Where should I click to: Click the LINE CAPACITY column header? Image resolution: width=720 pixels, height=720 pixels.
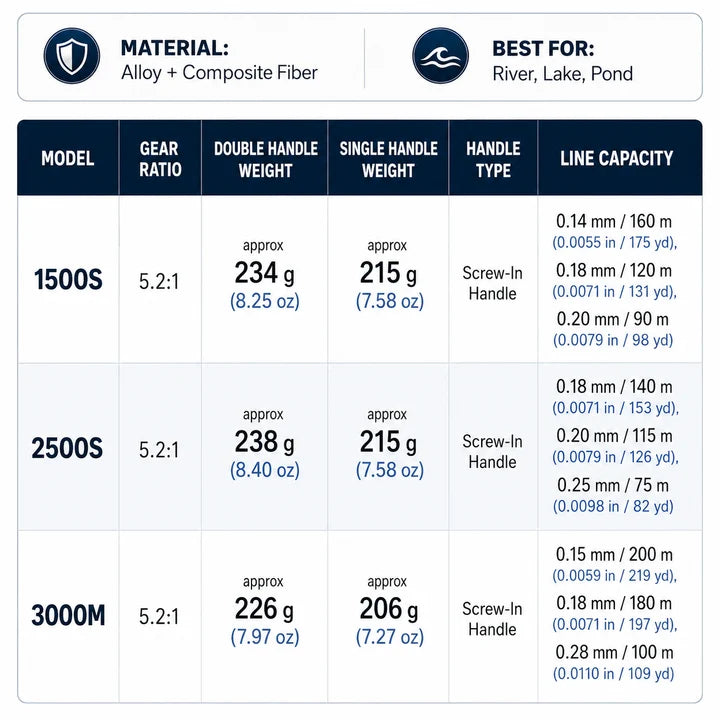click(x=616, y=158)
